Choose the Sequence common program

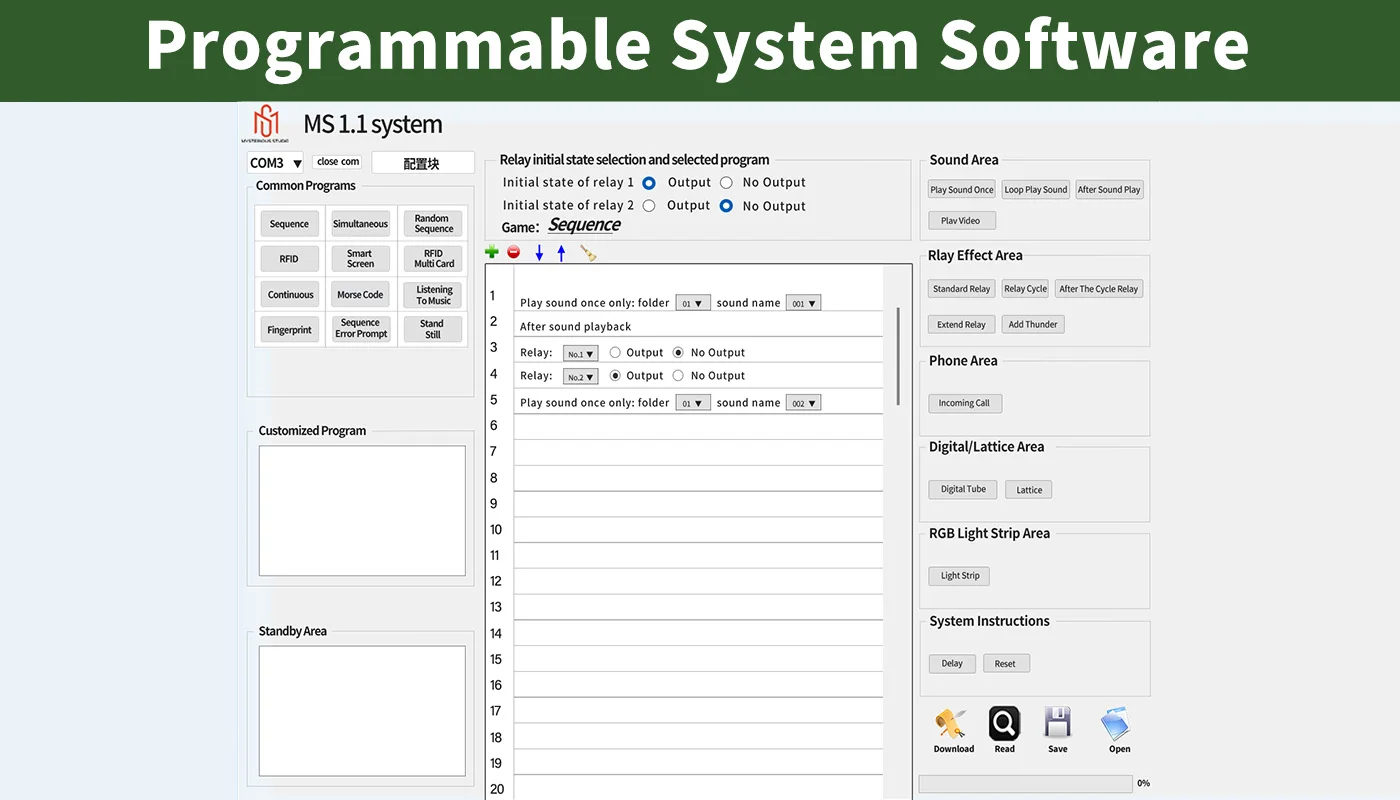[289, 224]
